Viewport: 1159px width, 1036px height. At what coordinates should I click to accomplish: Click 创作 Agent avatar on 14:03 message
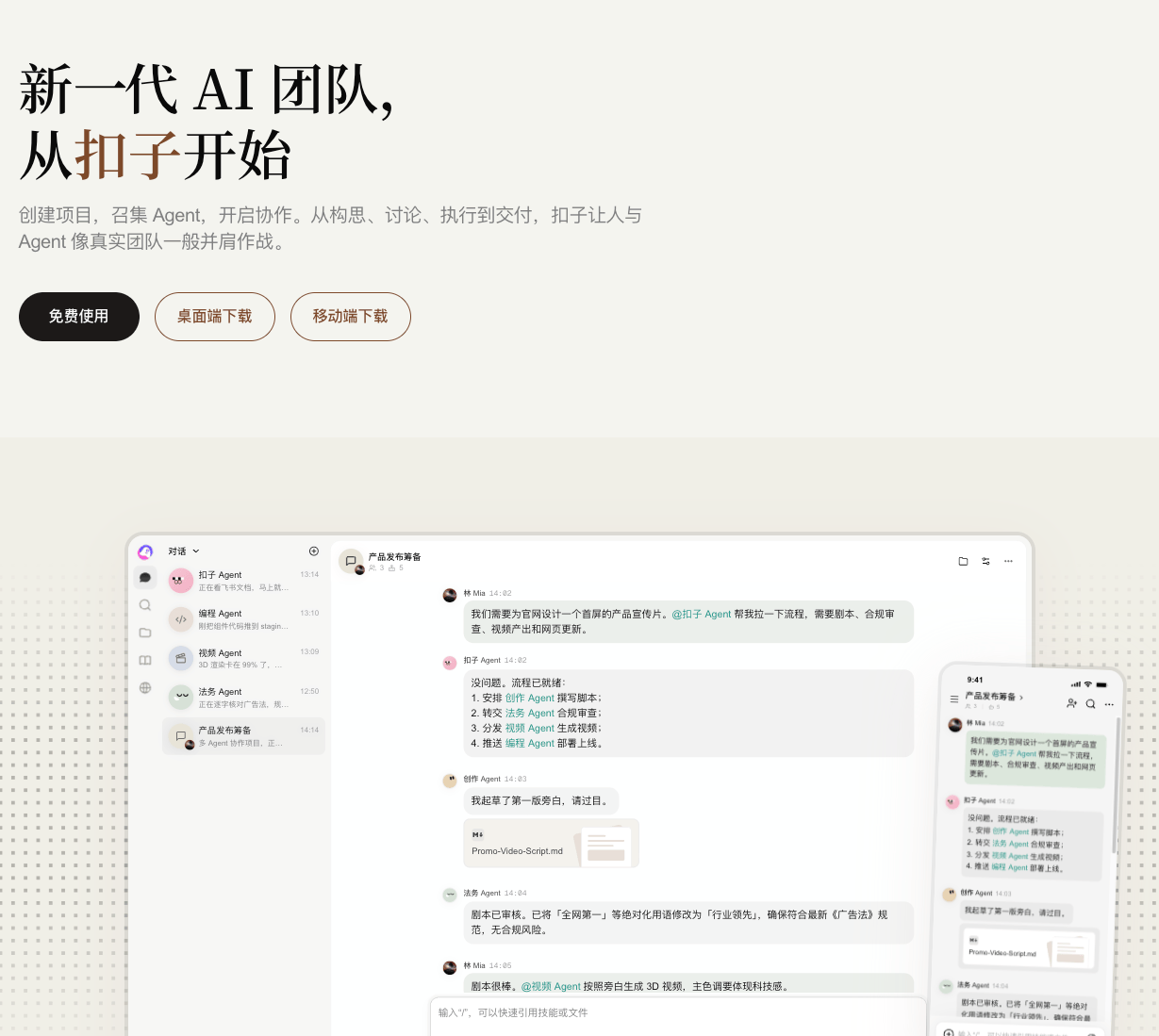(450, 781)
